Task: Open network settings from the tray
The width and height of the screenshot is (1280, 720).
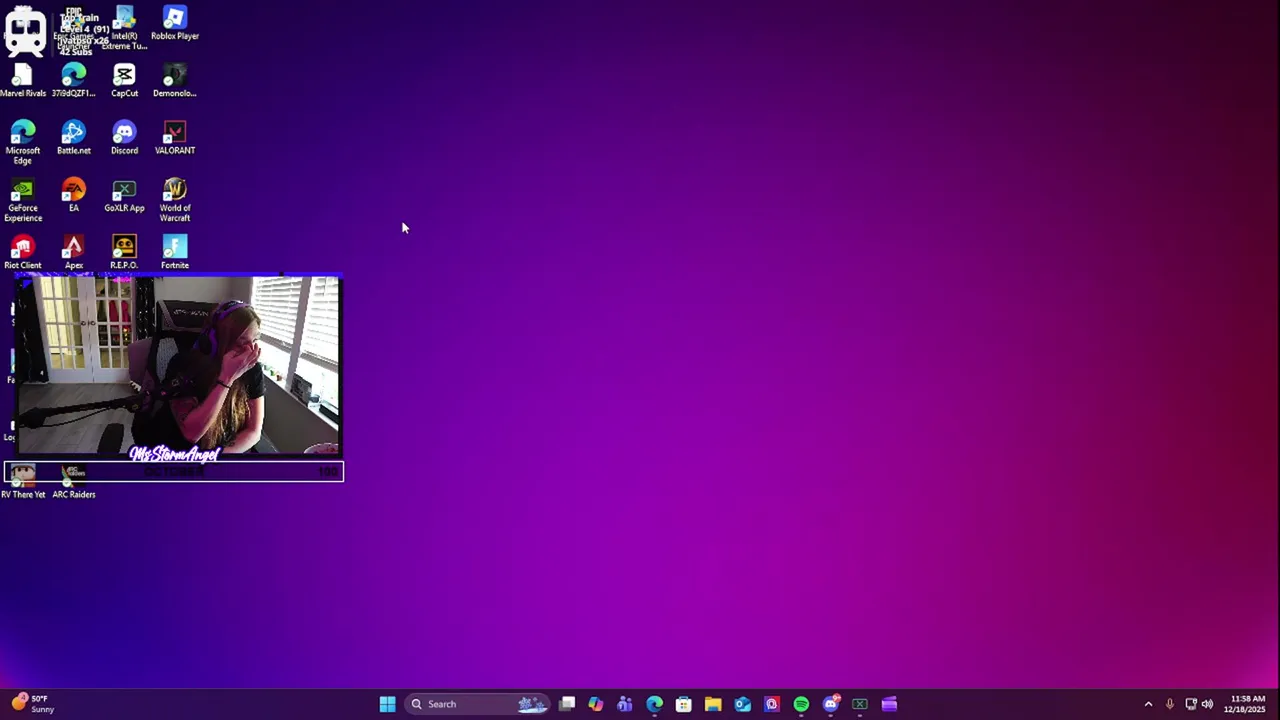Action: (x=1191, y=704)
